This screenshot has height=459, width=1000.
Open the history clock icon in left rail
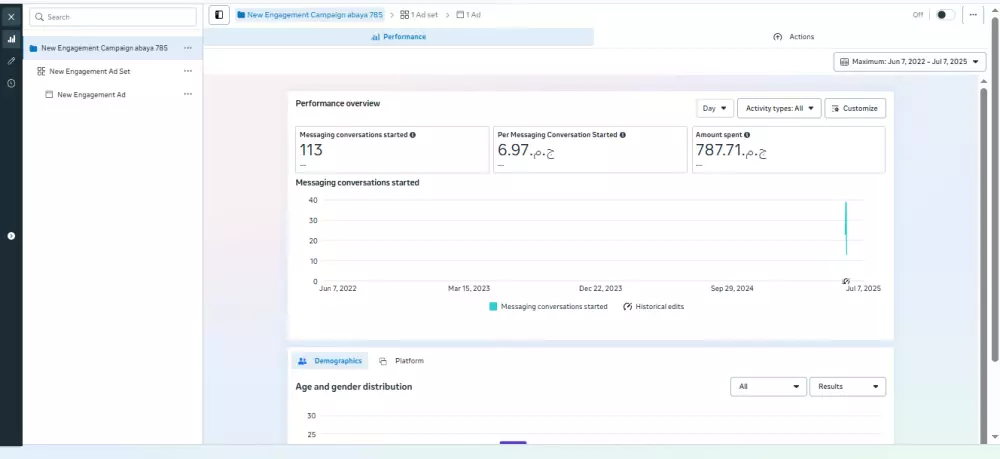[x=11, y=83]
